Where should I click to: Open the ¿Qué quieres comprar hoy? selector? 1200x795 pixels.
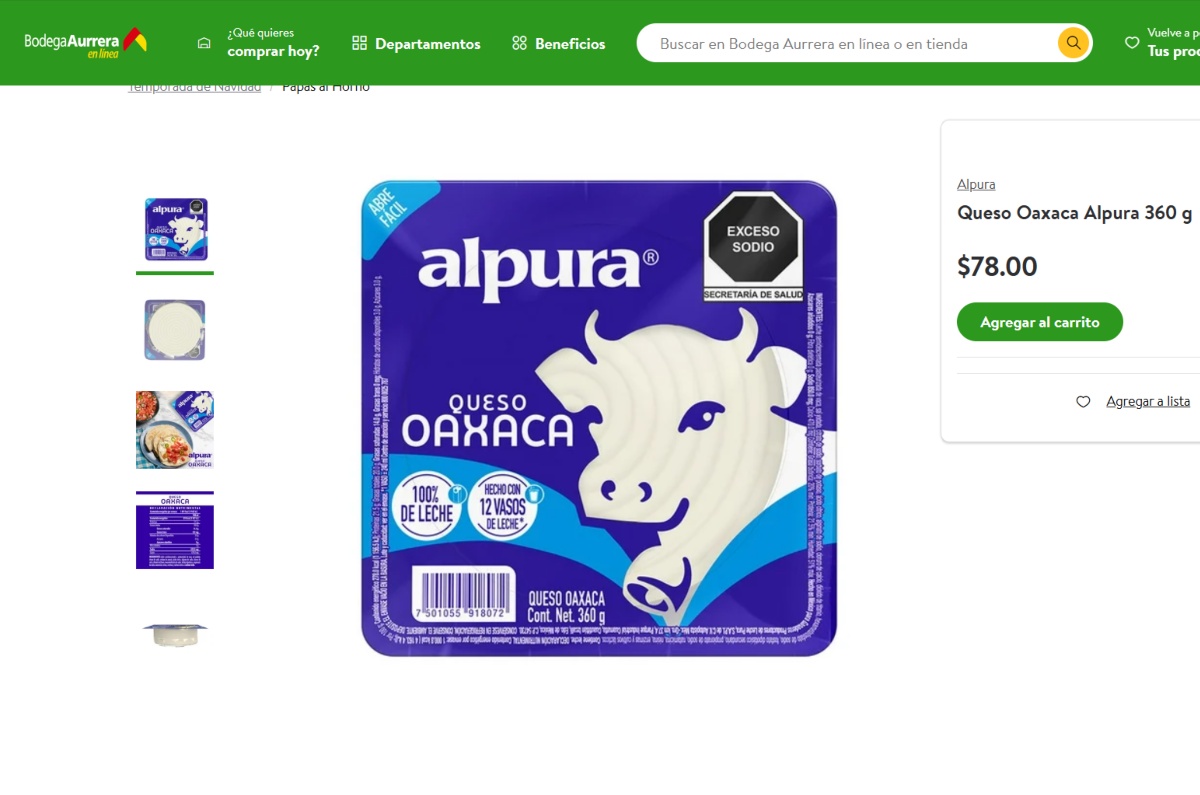pos(259,42)
